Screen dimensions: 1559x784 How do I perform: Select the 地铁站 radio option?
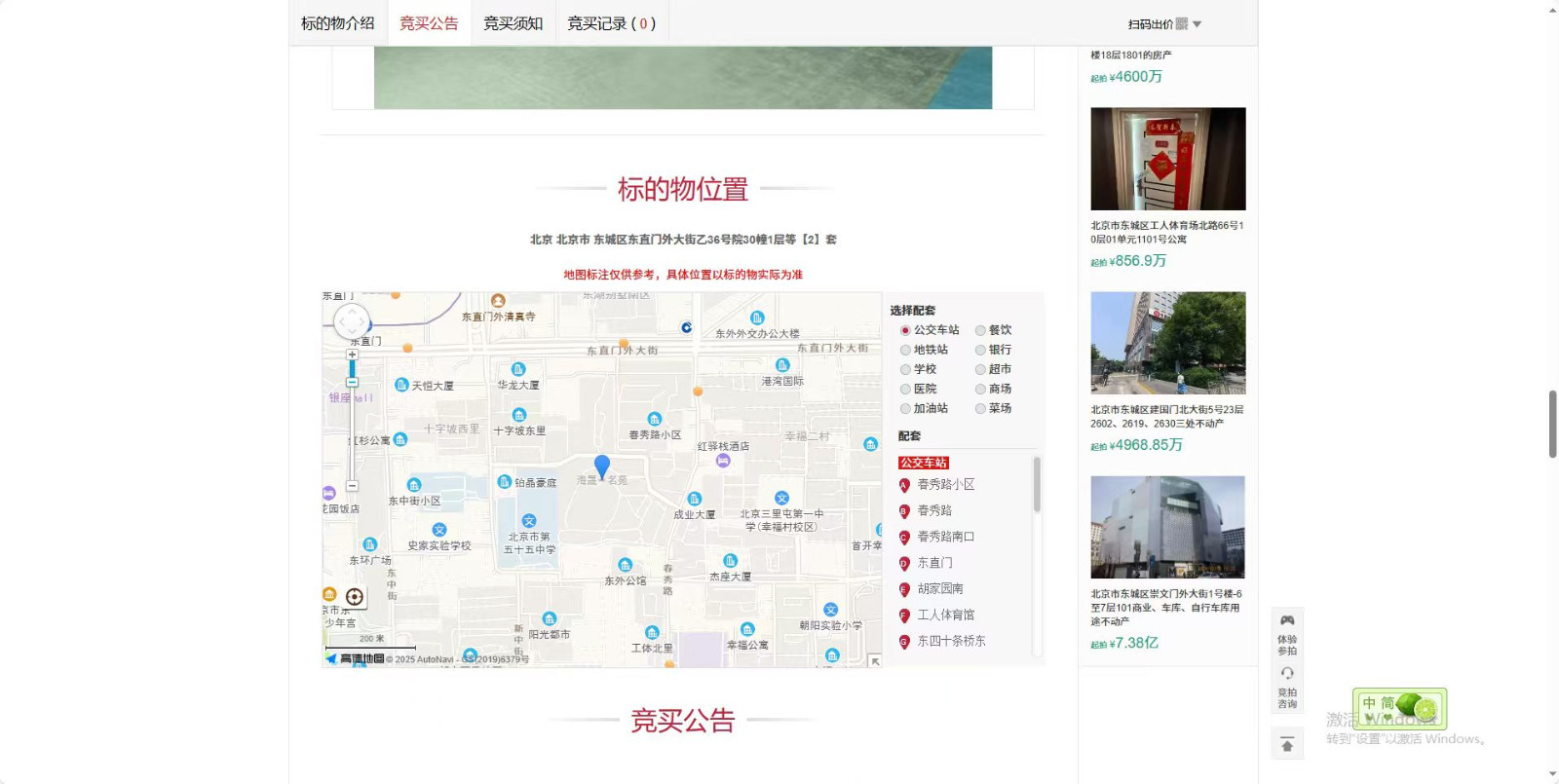905,350
